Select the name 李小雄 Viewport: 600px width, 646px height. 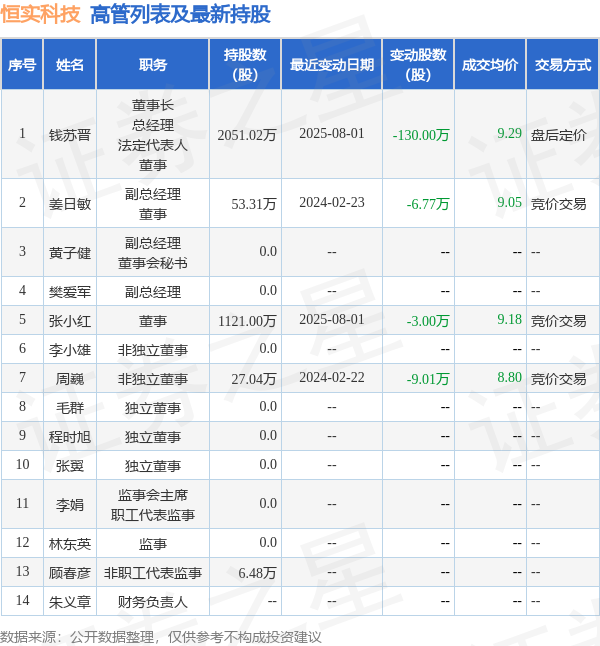pyautogui.click(x=70, y=350)
